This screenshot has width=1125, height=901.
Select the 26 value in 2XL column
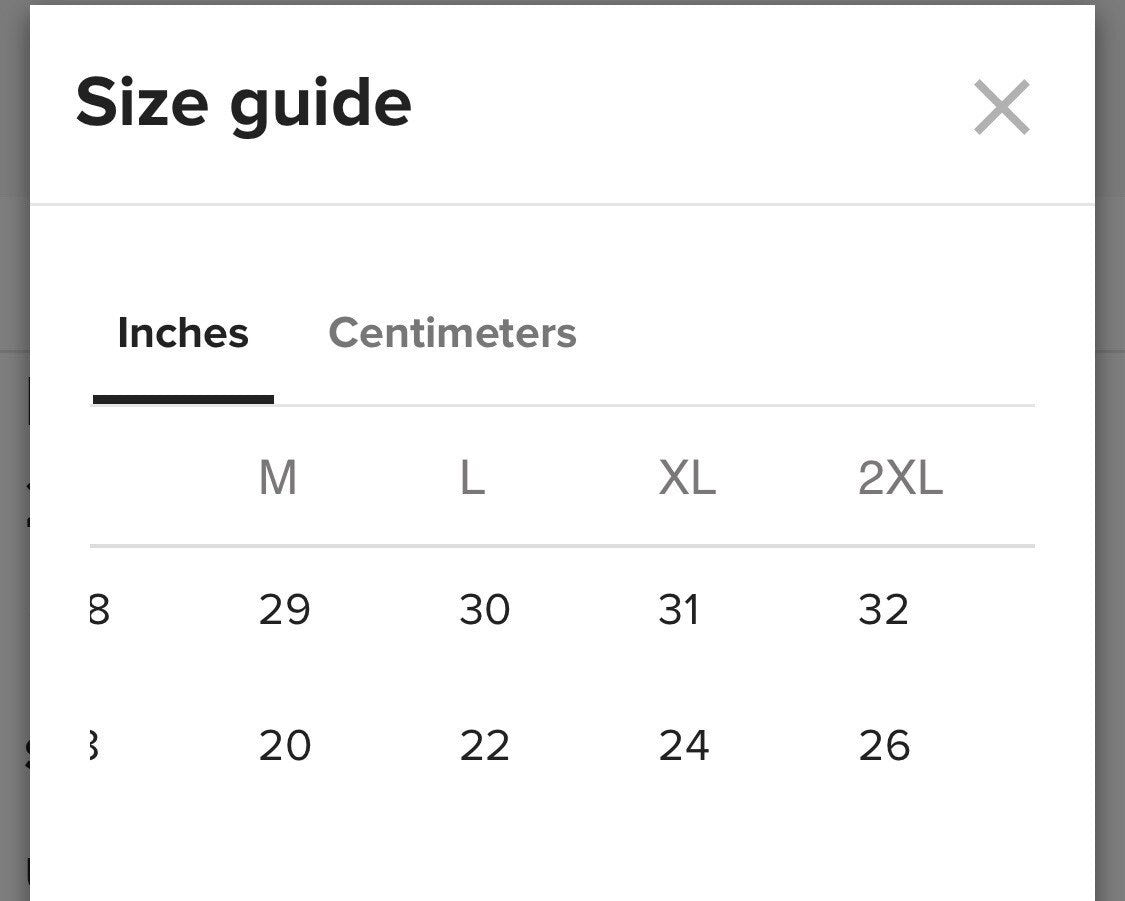(x=884, y=746)
